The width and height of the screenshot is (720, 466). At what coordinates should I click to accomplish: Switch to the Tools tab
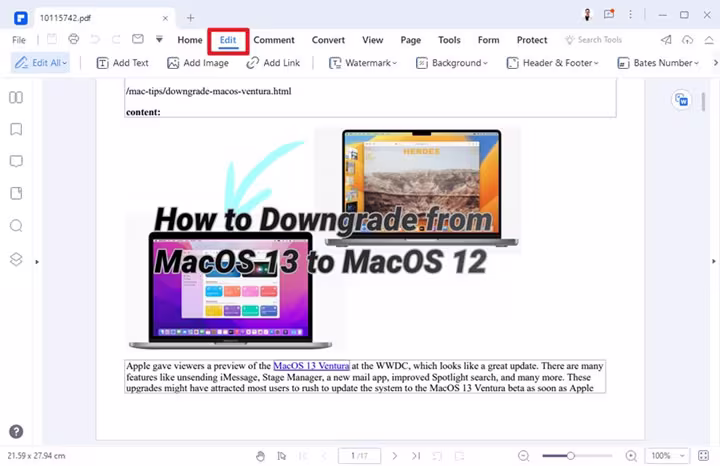click(x=449, y=40)
